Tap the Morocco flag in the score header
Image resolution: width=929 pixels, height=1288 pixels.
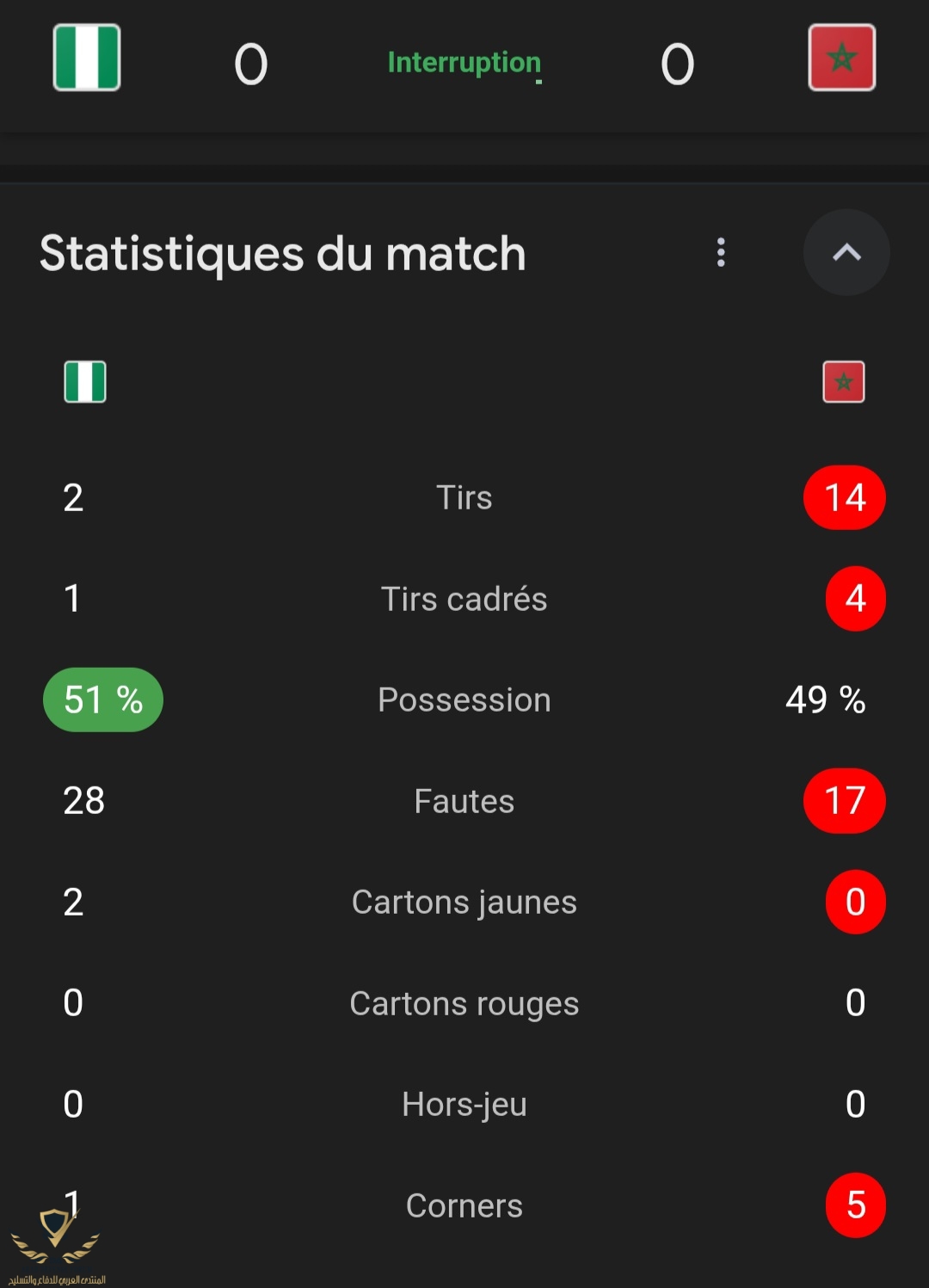[x=841, y=58]
